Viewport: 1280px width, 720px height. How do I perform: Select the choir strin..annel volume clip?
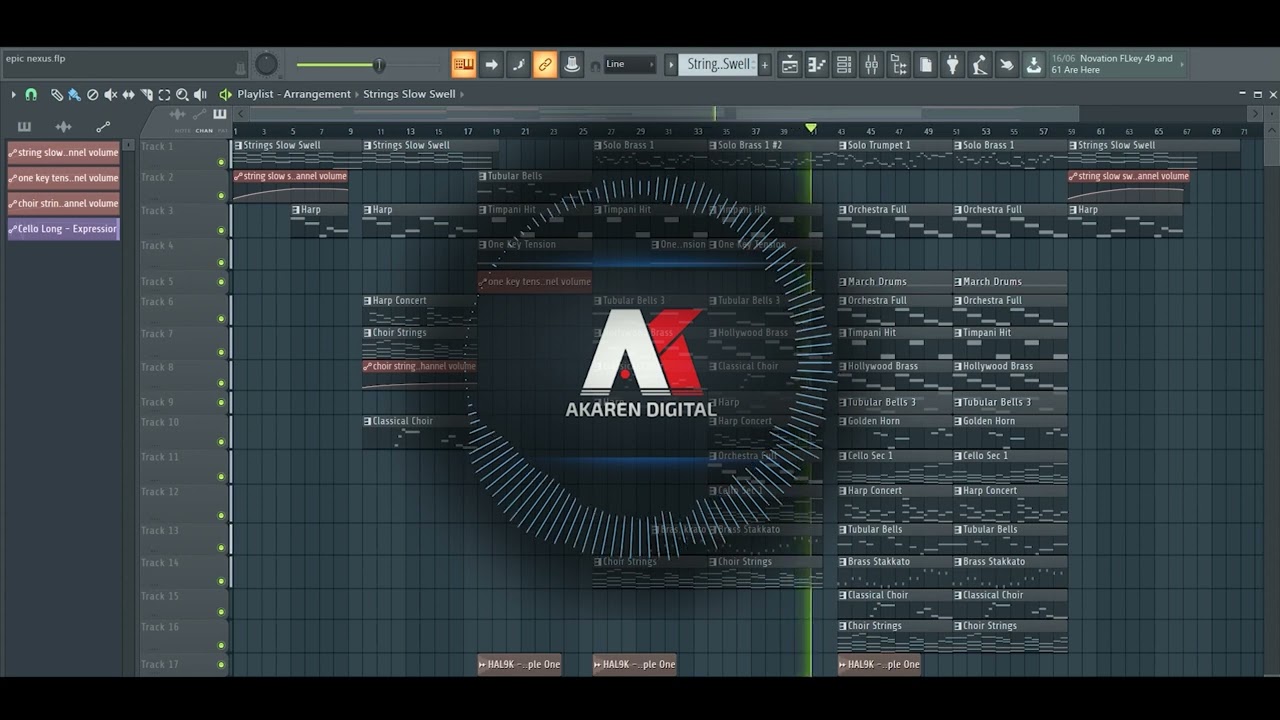(64, 203)
